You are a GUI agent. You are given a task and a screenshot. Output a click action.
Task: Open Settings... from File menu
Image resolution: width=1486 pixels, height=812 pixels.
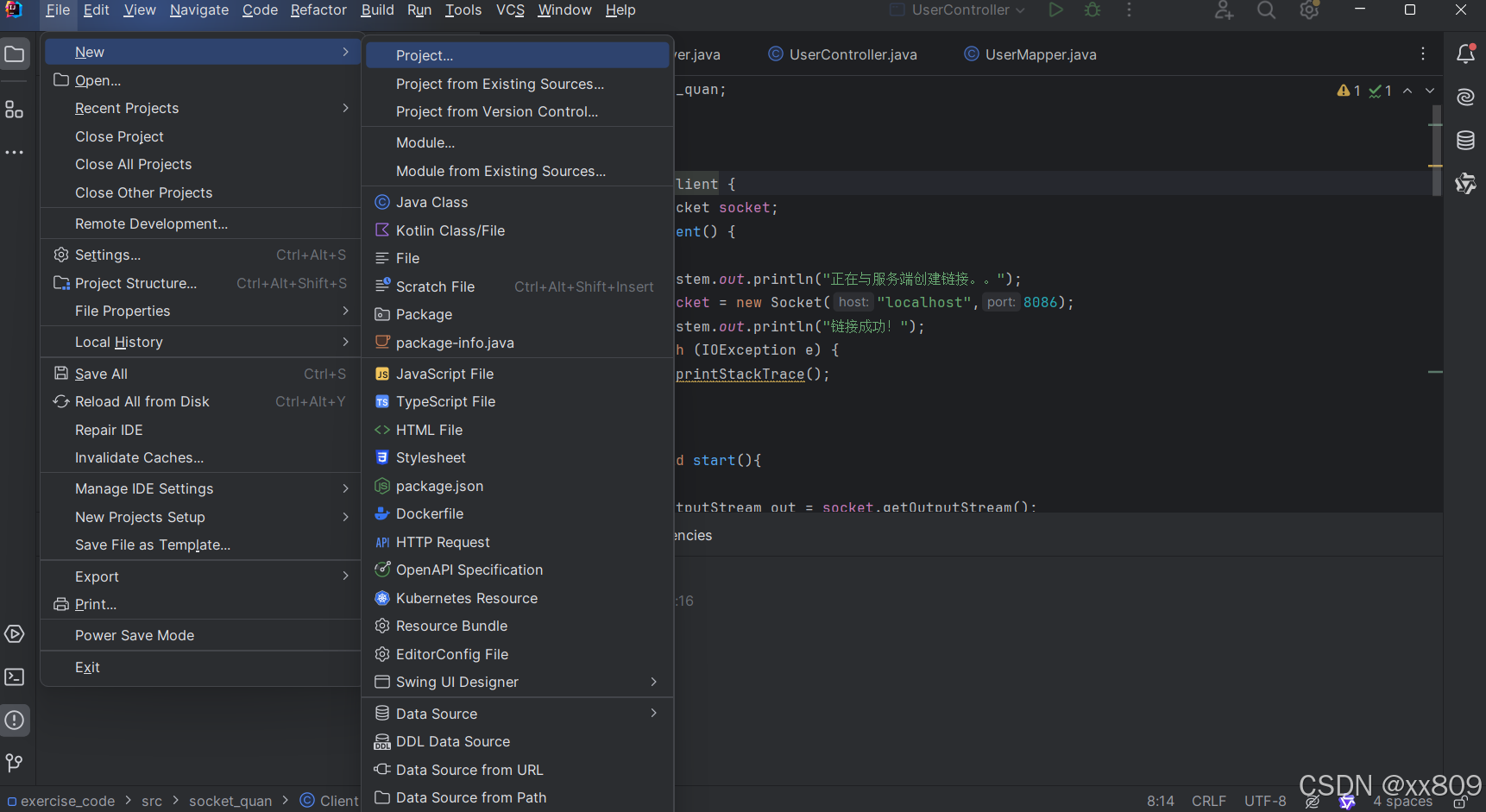tap(200, 255)
